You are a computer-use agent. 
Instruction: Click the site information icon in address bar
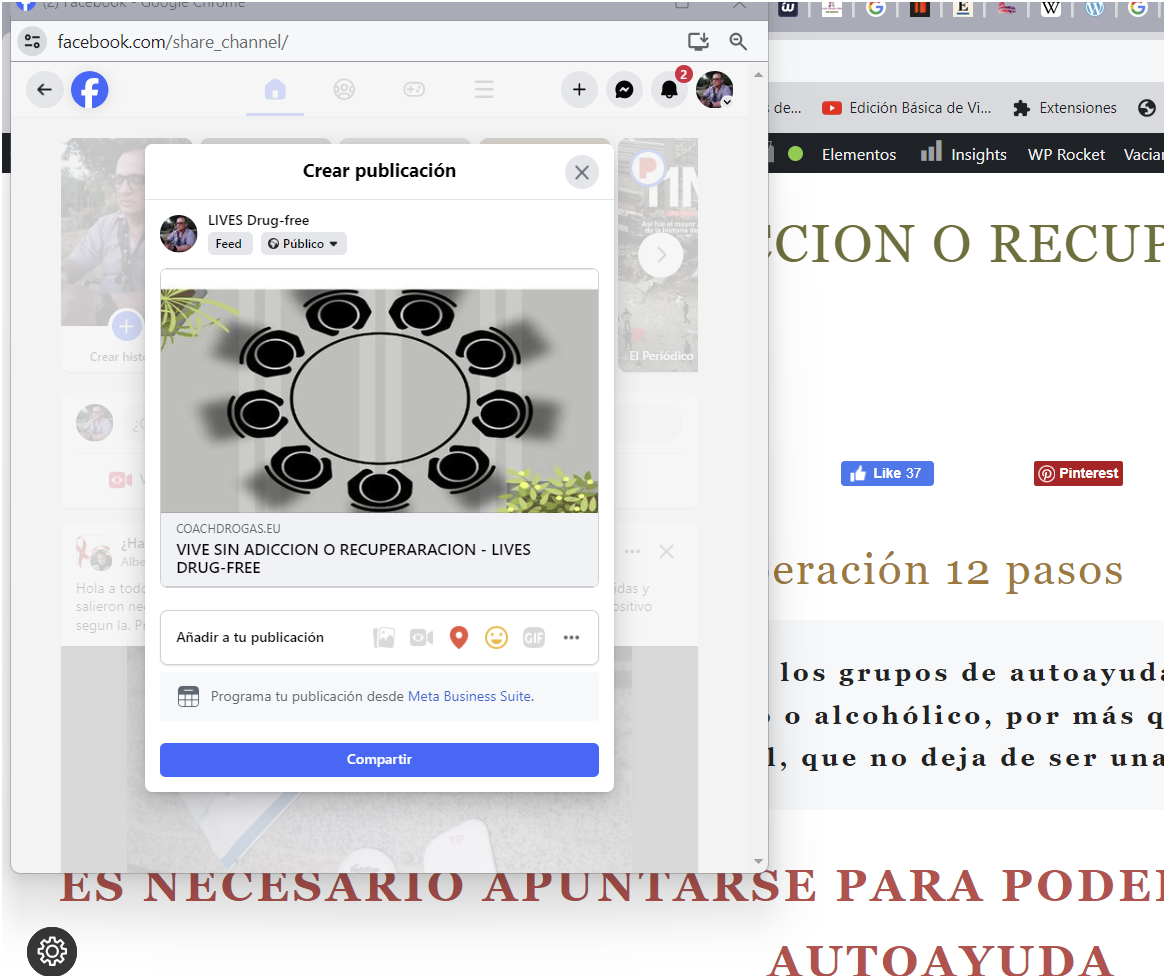[x=33, y=42]
